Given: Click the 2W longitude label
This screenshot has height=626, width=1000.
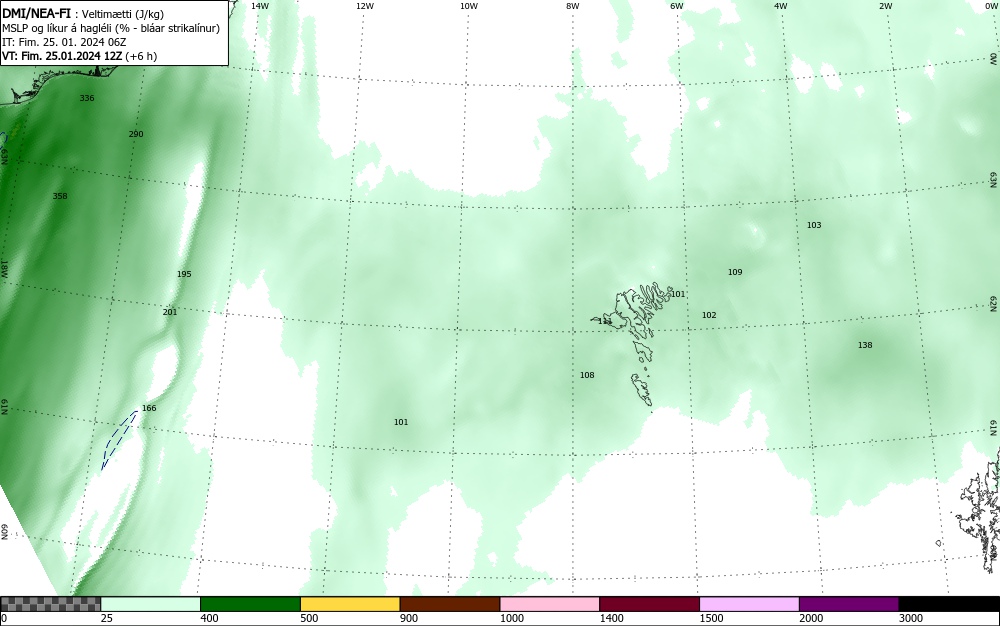Looking at the screenshot, I should click(885, 6).
